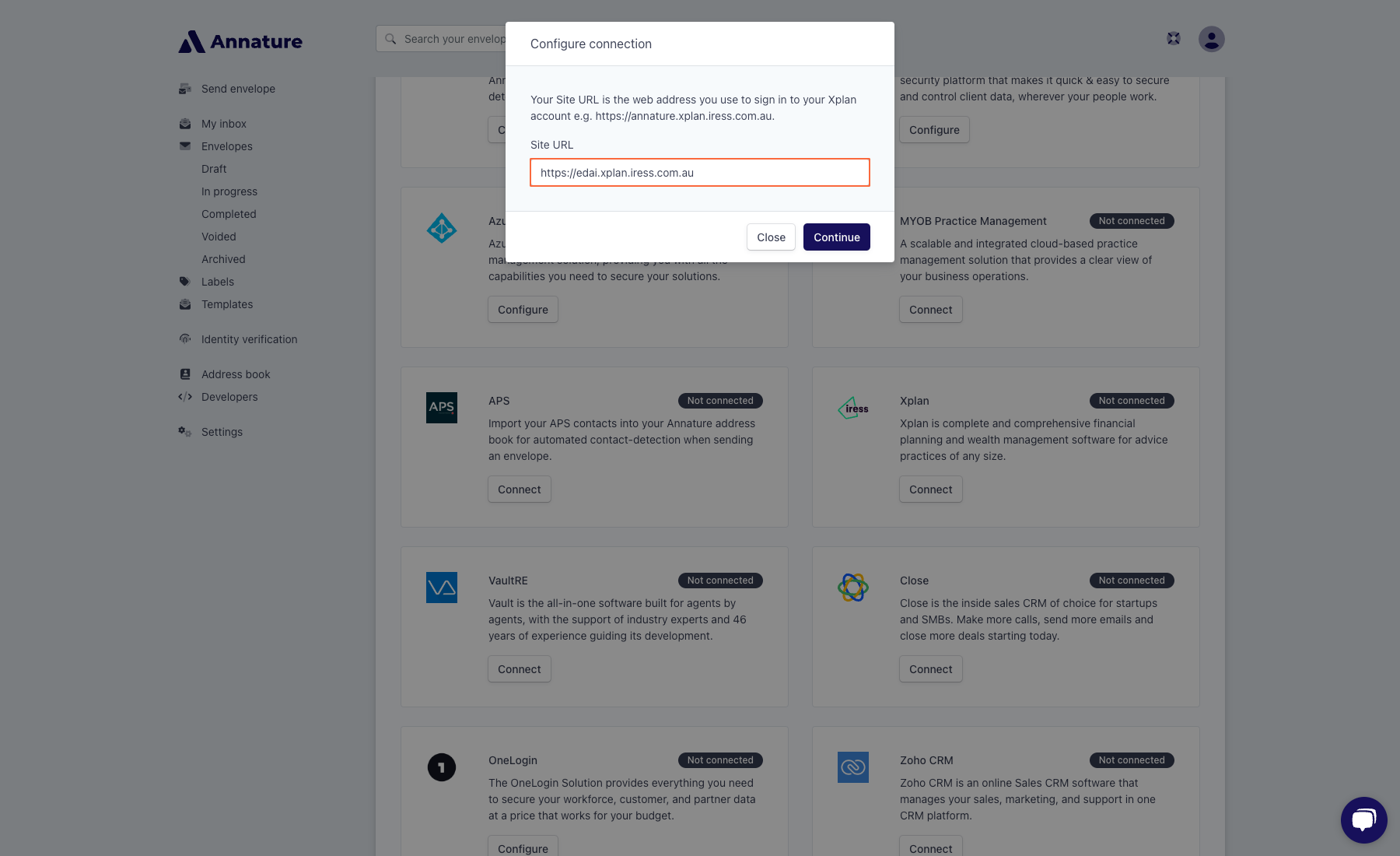1400x856 pixels.
Task: Click the APS integration icon
Action: [441, 407]
